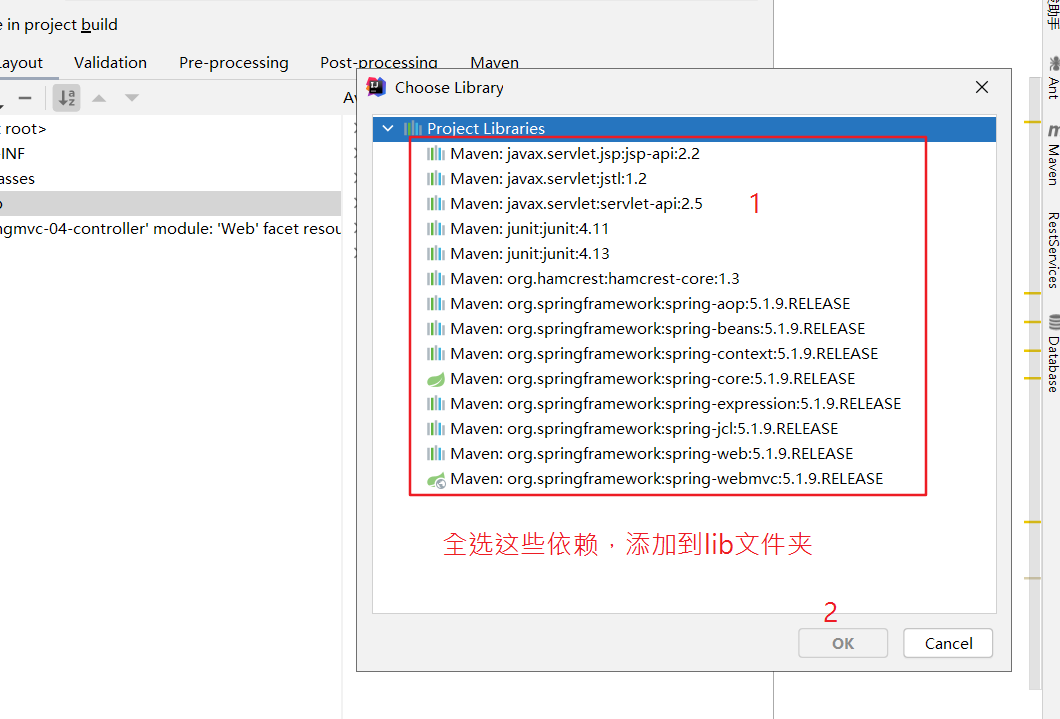Close the Choose Library dialog
The width and height of the screenshot is (1060, 719).
click(982, 87)
